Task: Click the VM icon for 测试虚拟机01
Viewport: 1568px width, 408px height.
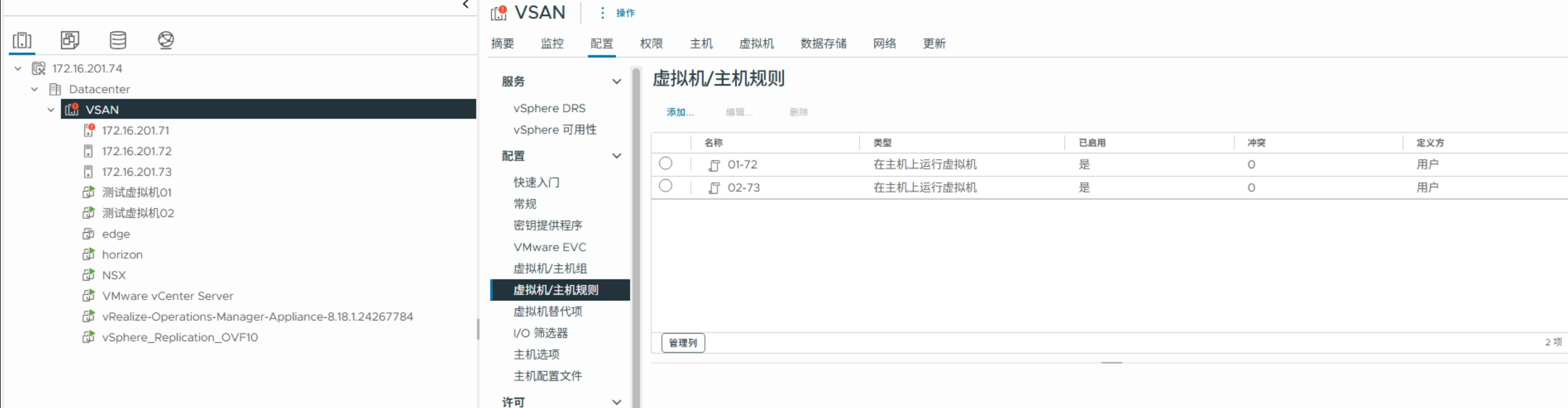Action: [x=89, y=192]
